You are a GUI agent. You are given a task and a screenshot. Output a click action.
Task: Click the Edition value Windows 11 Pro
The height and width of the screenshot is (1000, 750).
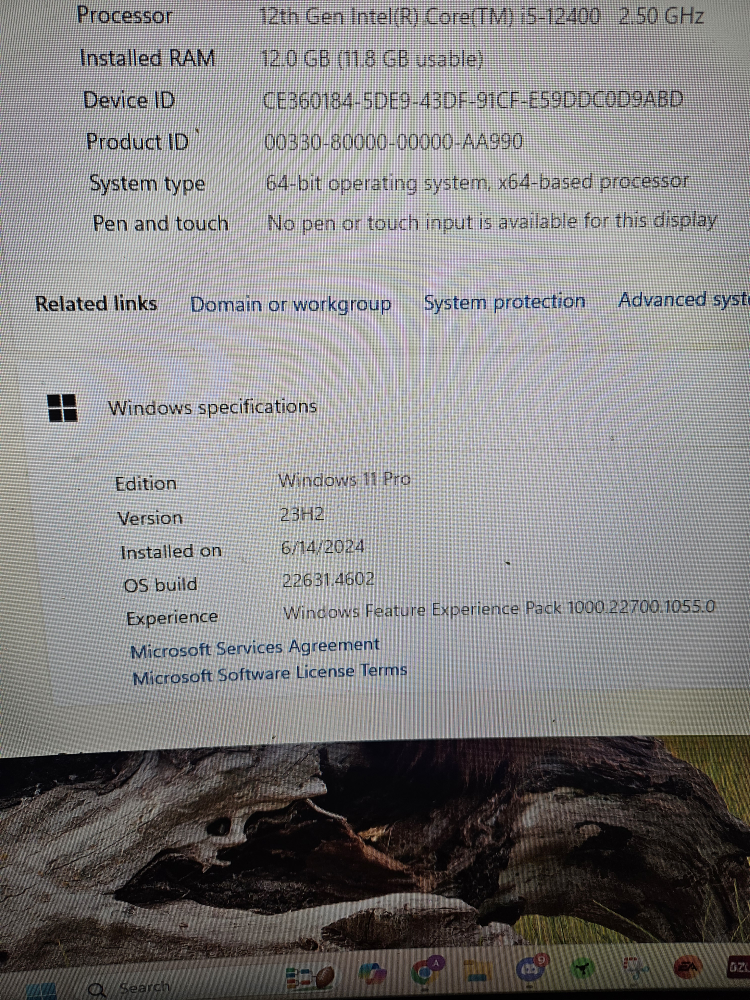pos(344,480)
